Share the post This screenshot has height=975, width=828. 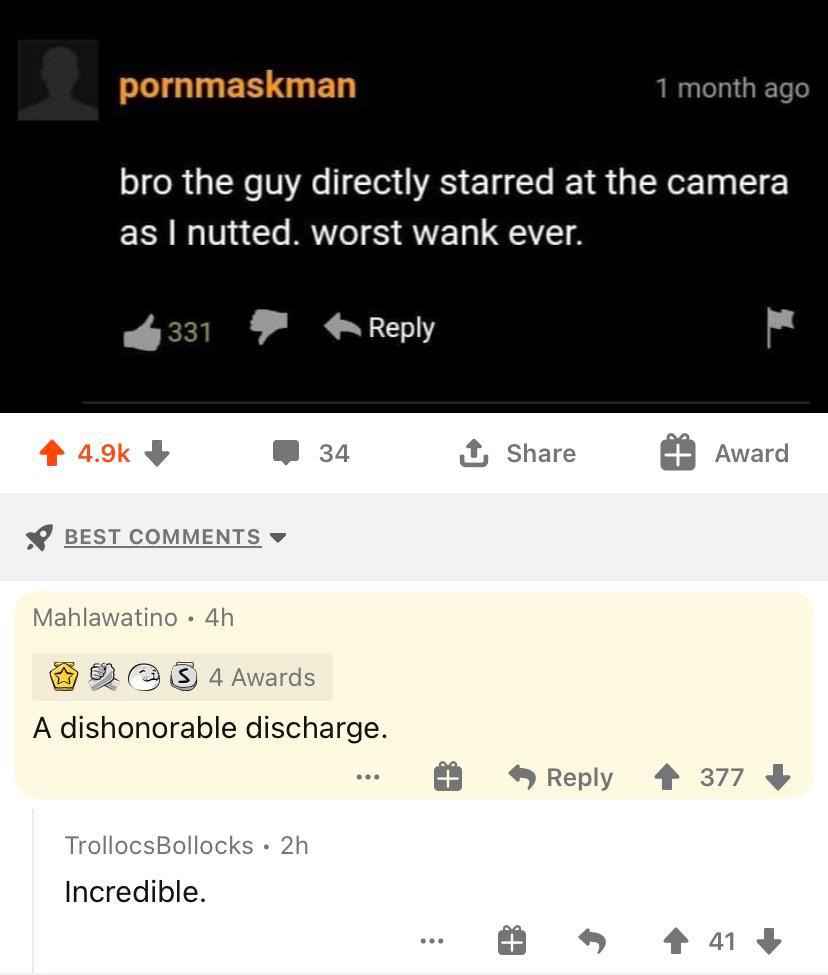pyautogui.click(x=518, y=453)
